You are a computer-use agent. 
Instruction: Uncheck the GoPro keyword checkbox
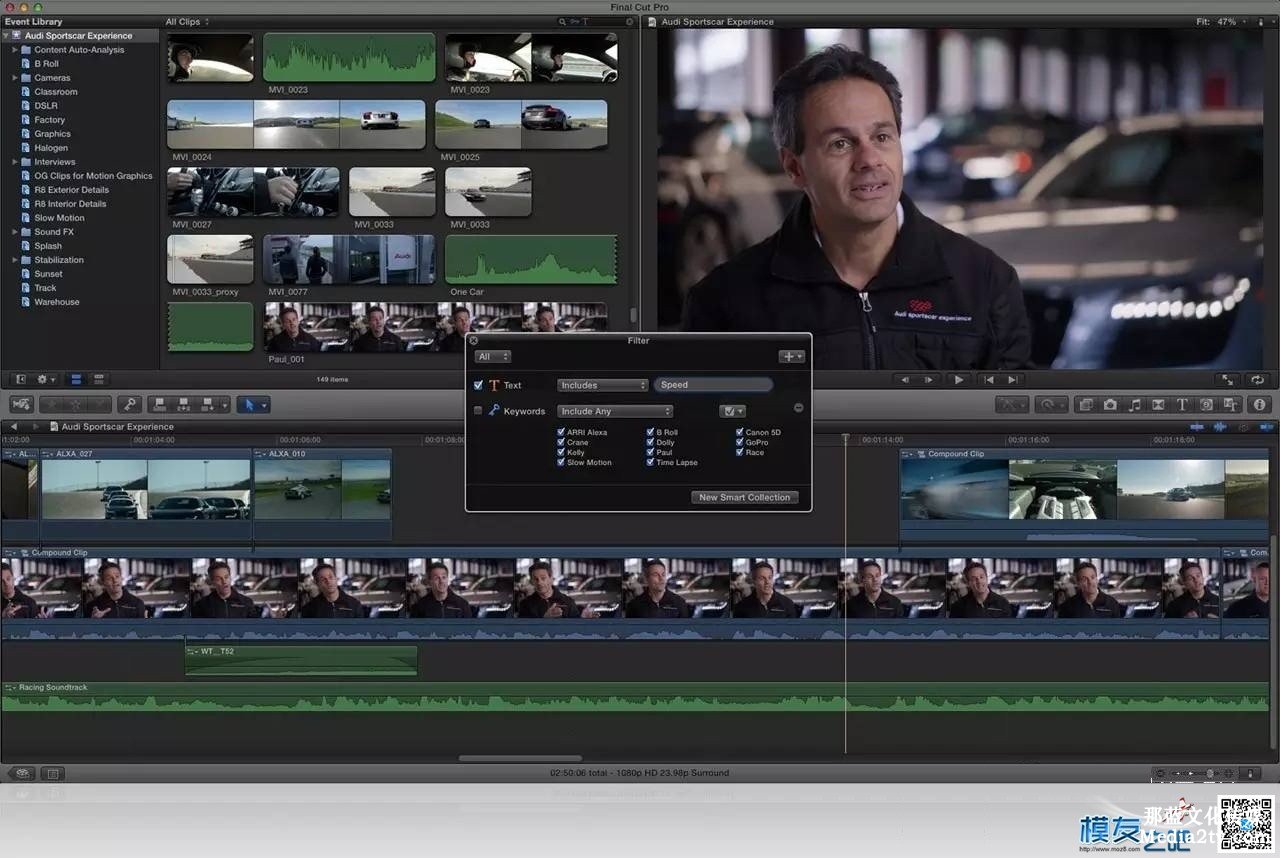click(740, 442)
